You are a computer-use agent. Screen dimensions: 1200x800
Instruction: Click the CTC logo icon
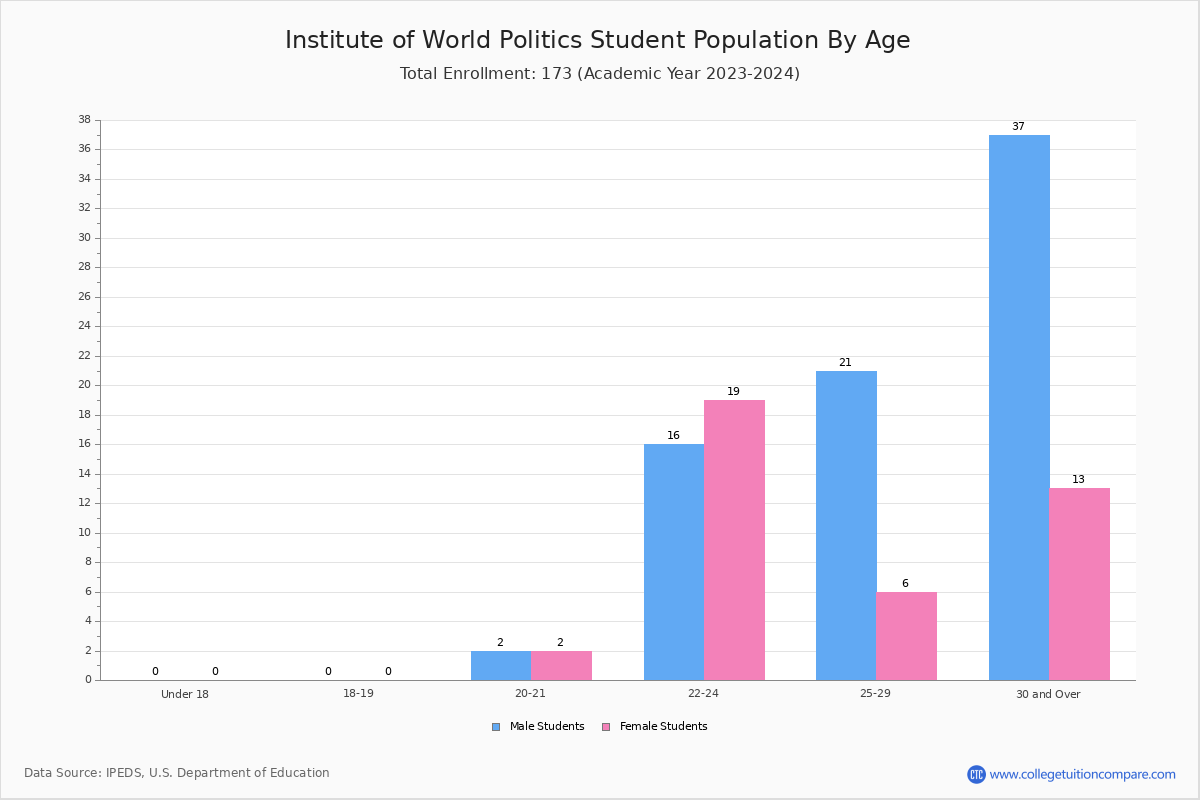pyautogui.click(x=976, y=774)
